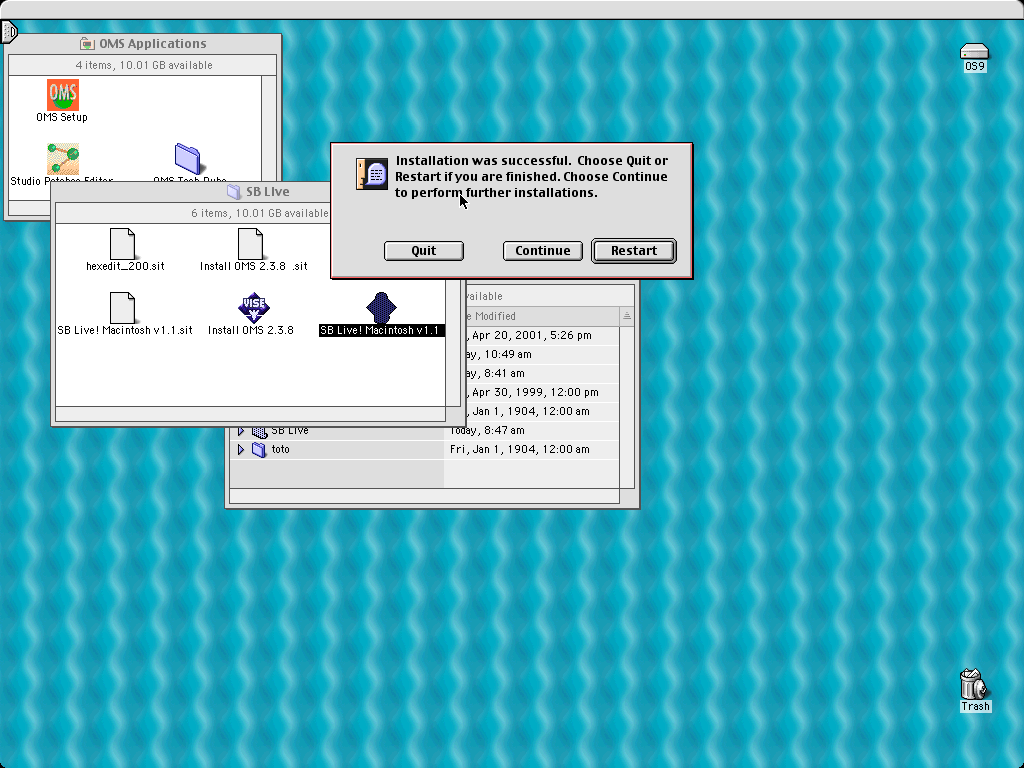Click 'Apr 30, 1999, 12:00 pm' date entry
1024x768 pixels.
click(x=535, y=392)
